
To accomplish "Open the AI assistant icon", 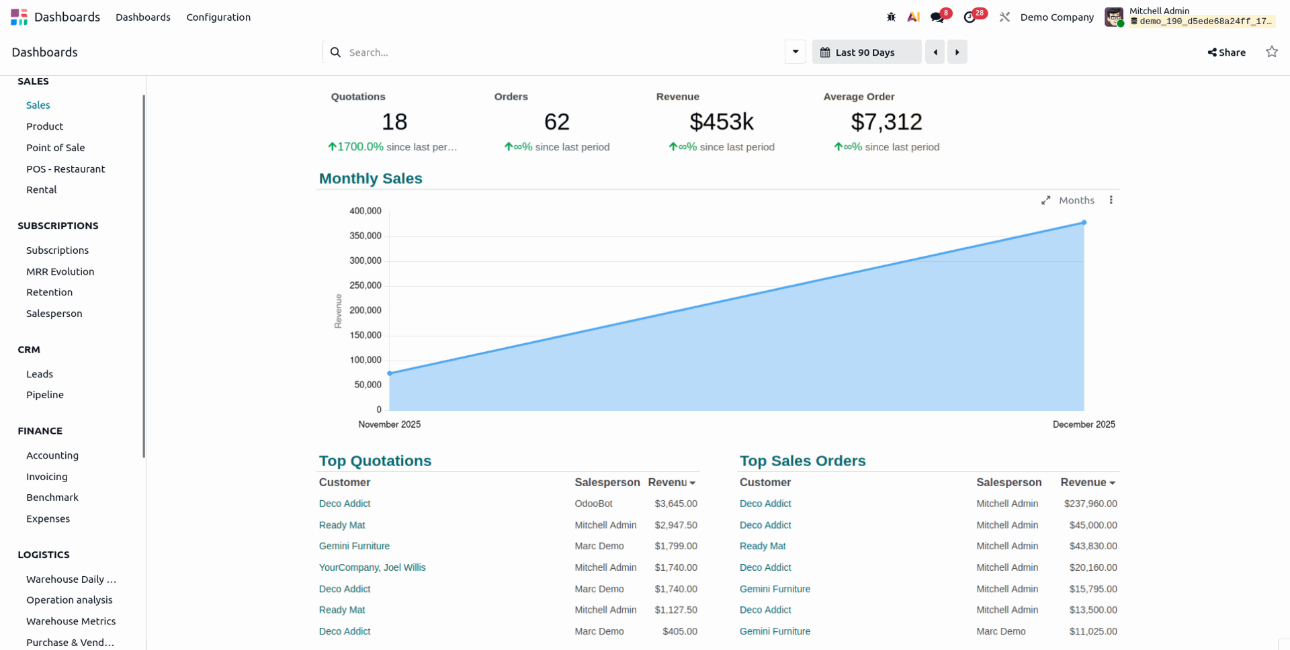I will coord(913,17).
